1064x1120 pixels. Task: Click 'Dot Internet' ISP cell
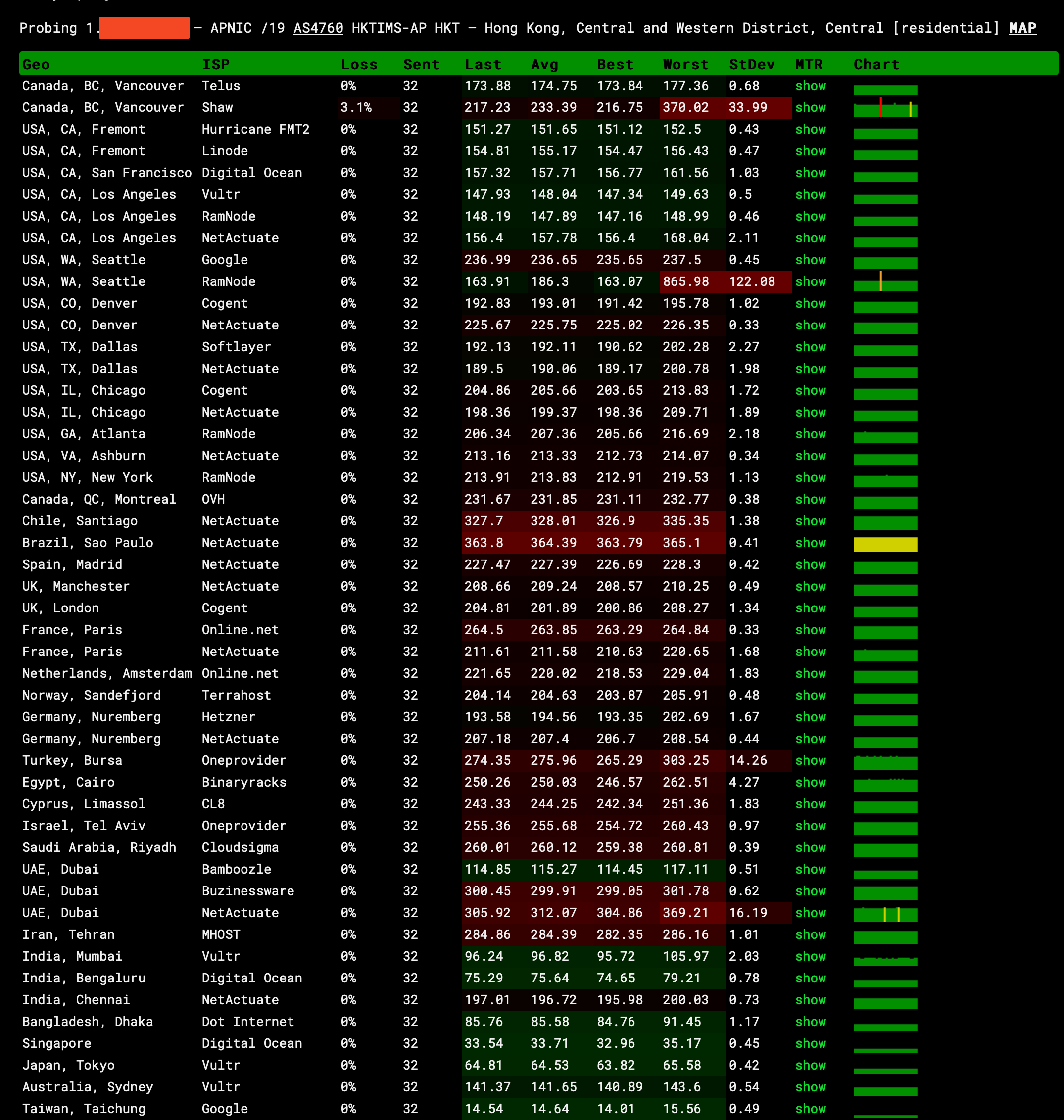click(x=248, y=1022)
